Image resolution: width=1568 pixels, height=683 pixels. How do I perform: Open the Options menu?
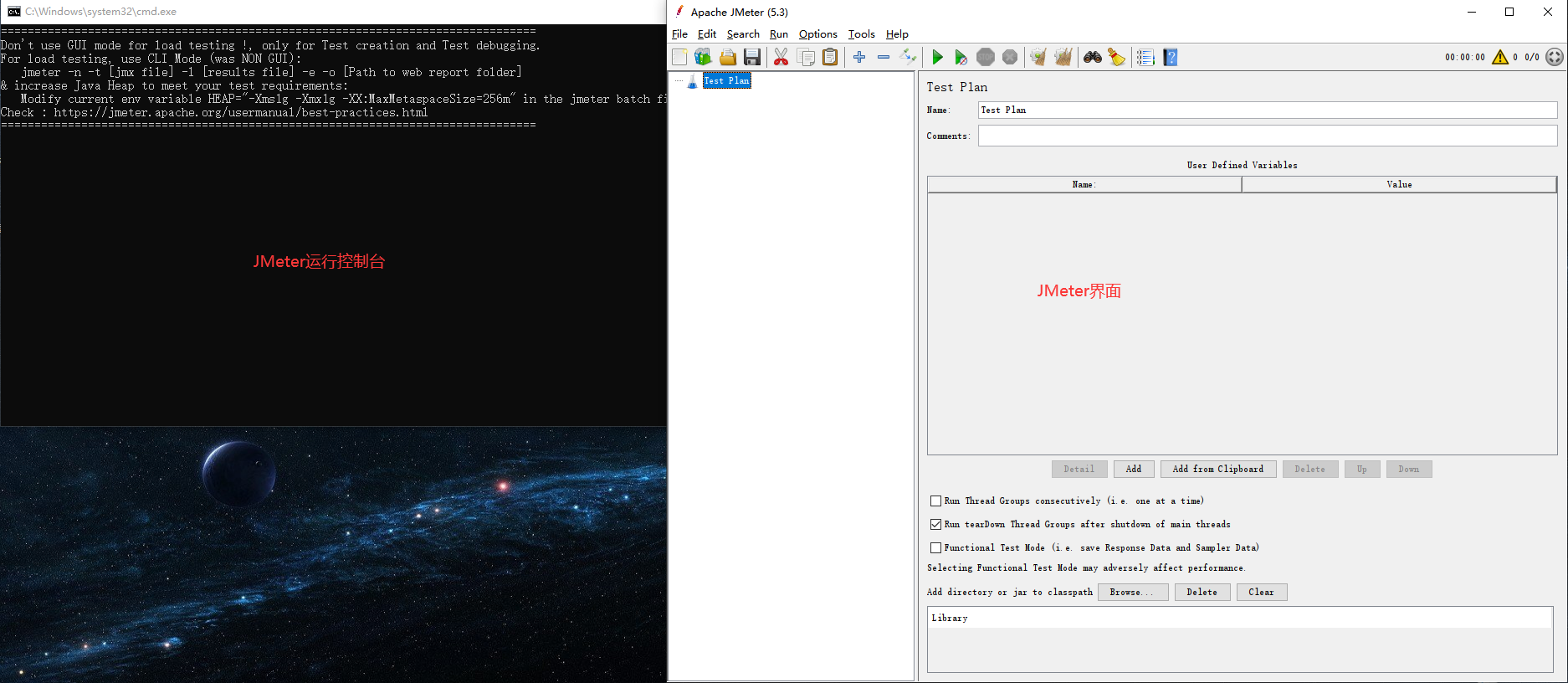click(x=817, y=34)
